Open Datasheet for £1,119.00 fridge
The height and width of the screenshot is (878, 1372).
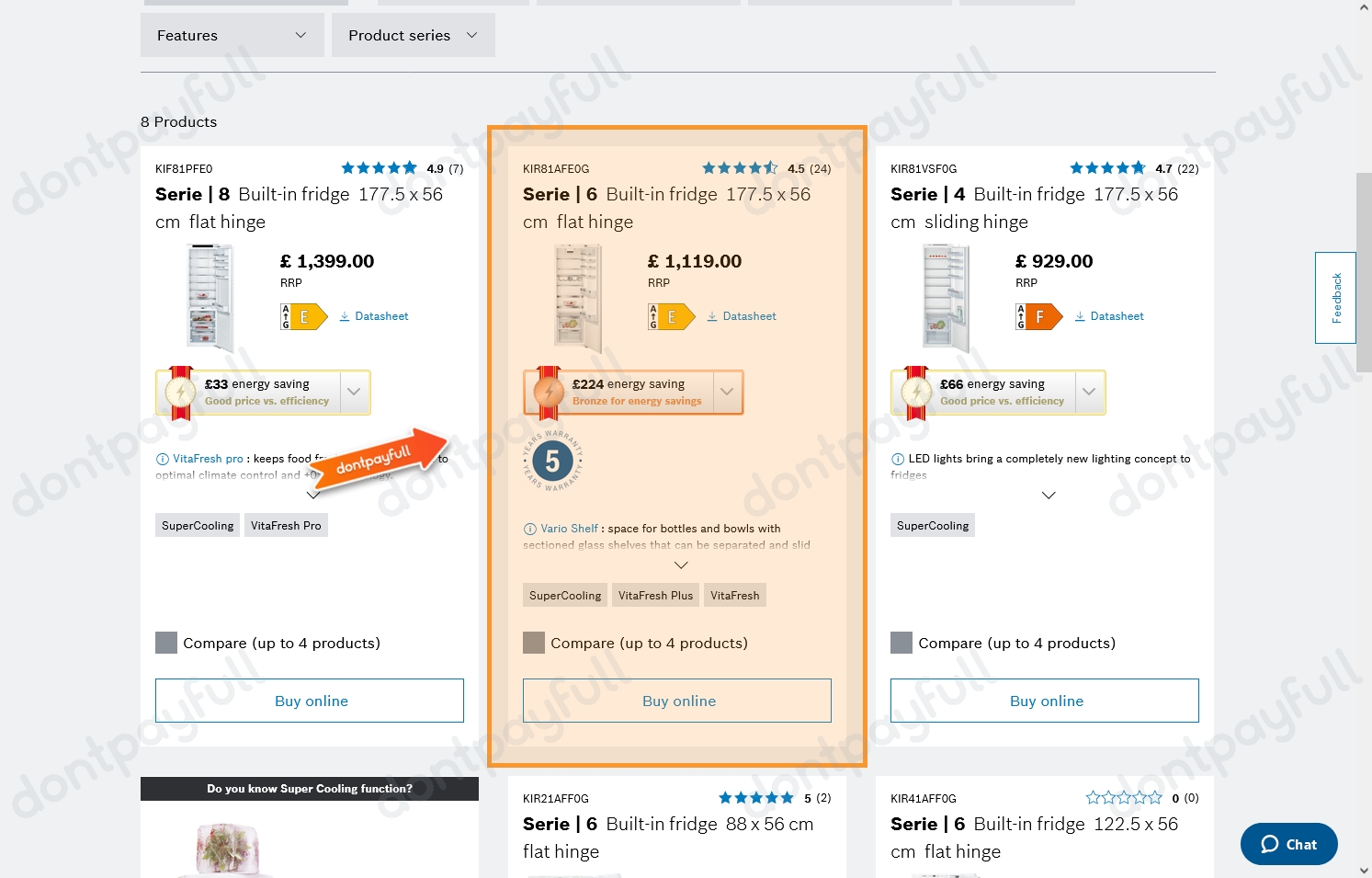pos(742,316)
